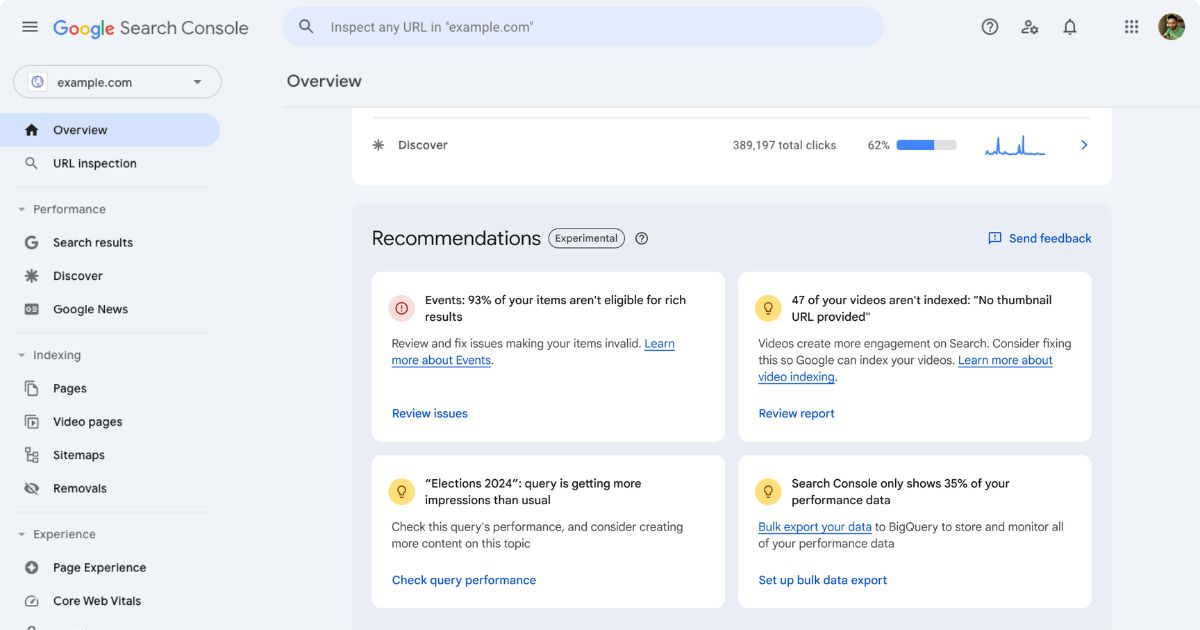Click the Discover 62% progress bar
1200x630 pixels.
[x=926, y=145]
